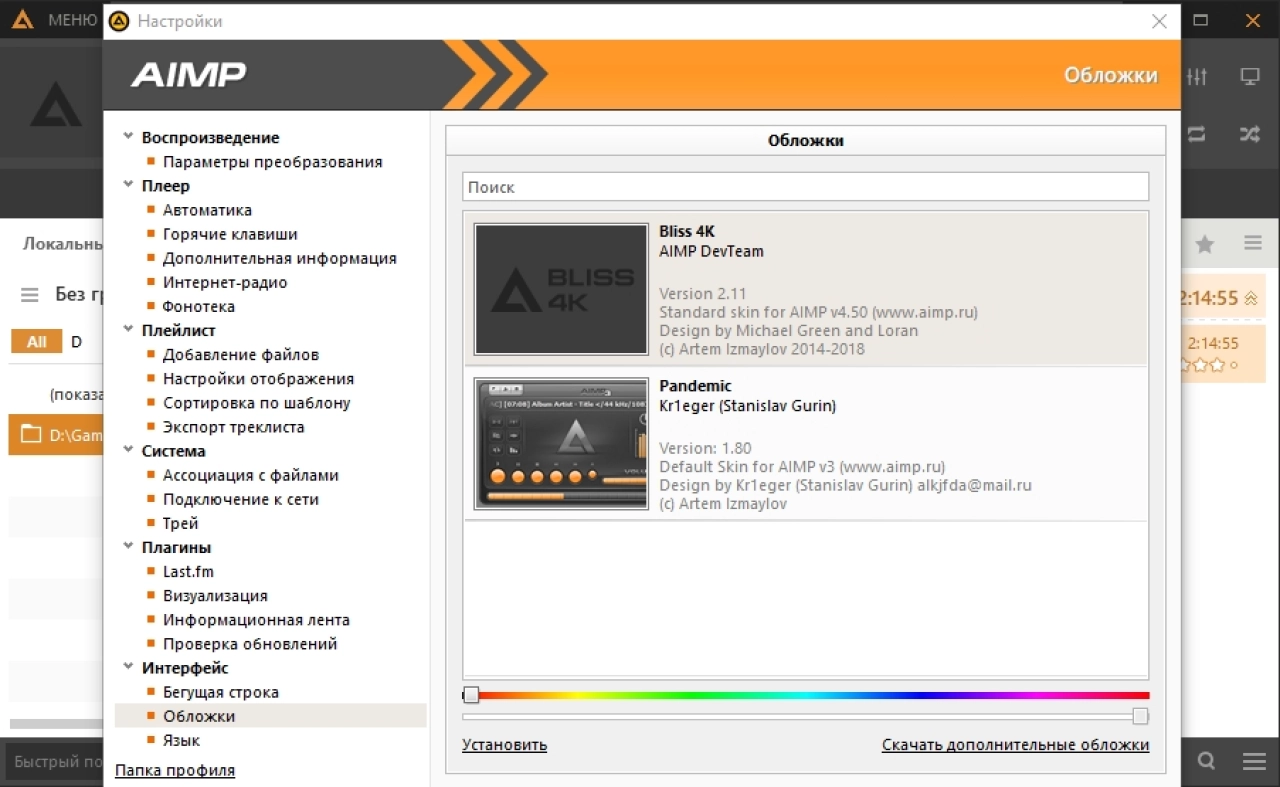This screenshot has width=1280, height=787.
Task: Collapse the Система tree section
Action: click(x=128, y=451)
